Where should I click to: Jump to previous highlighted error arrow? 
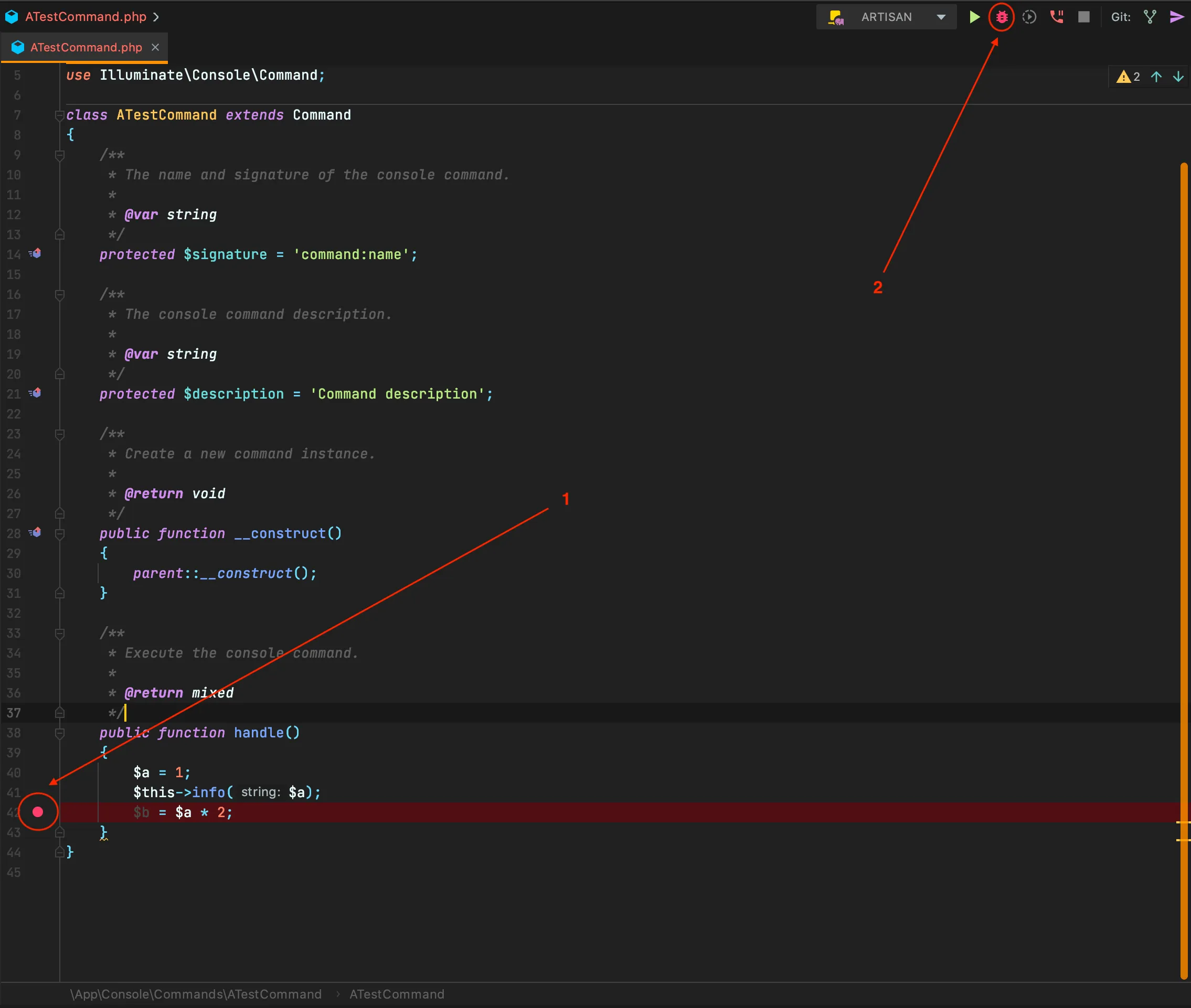click(x=1156, y=77)
